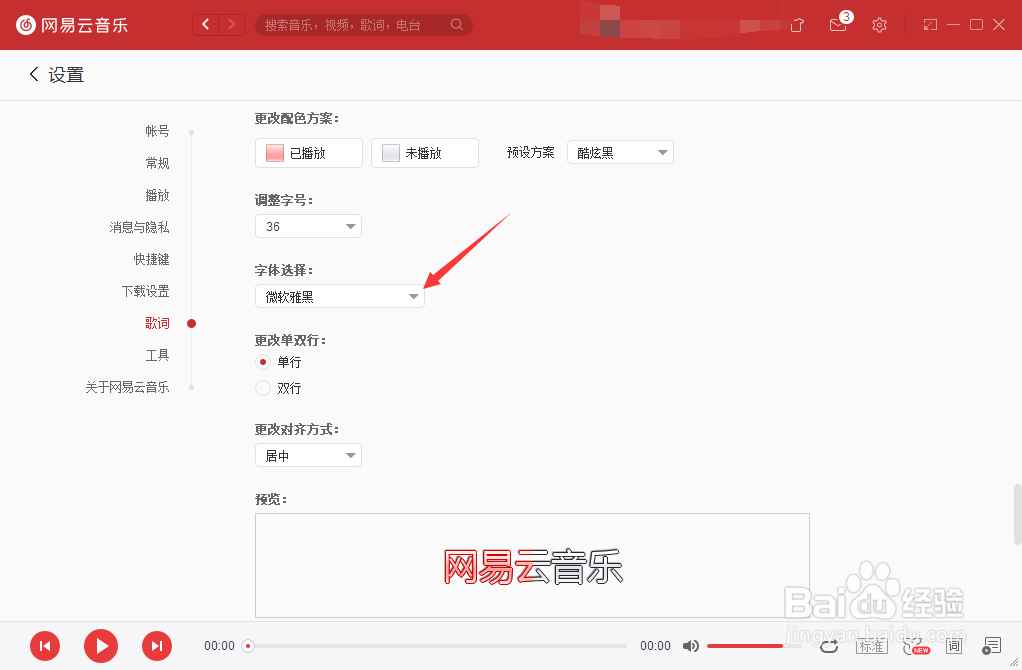Screen dimensions: 1022x670
Task: Toggle loop playback mode icon
Action: (x=829, y=646)
